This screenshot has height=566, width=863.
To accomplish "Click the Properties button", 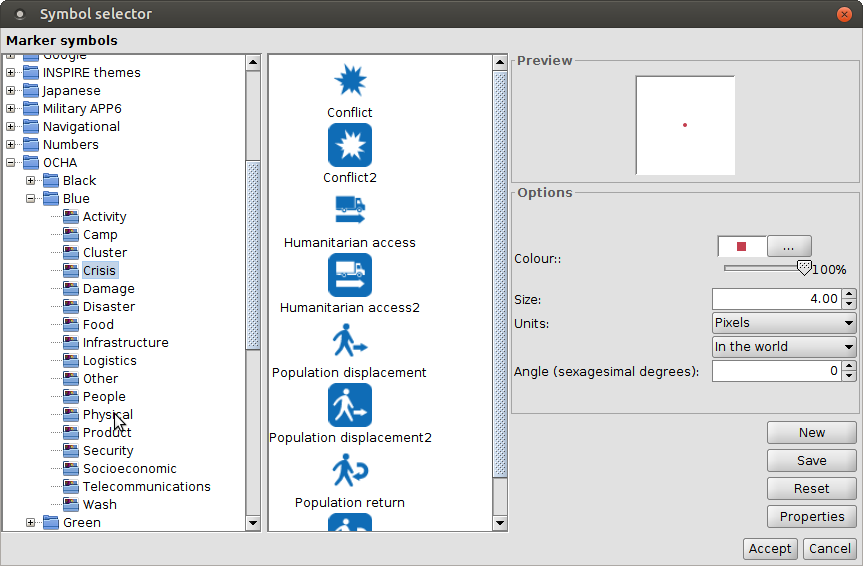I will click(x=811, y=516).
